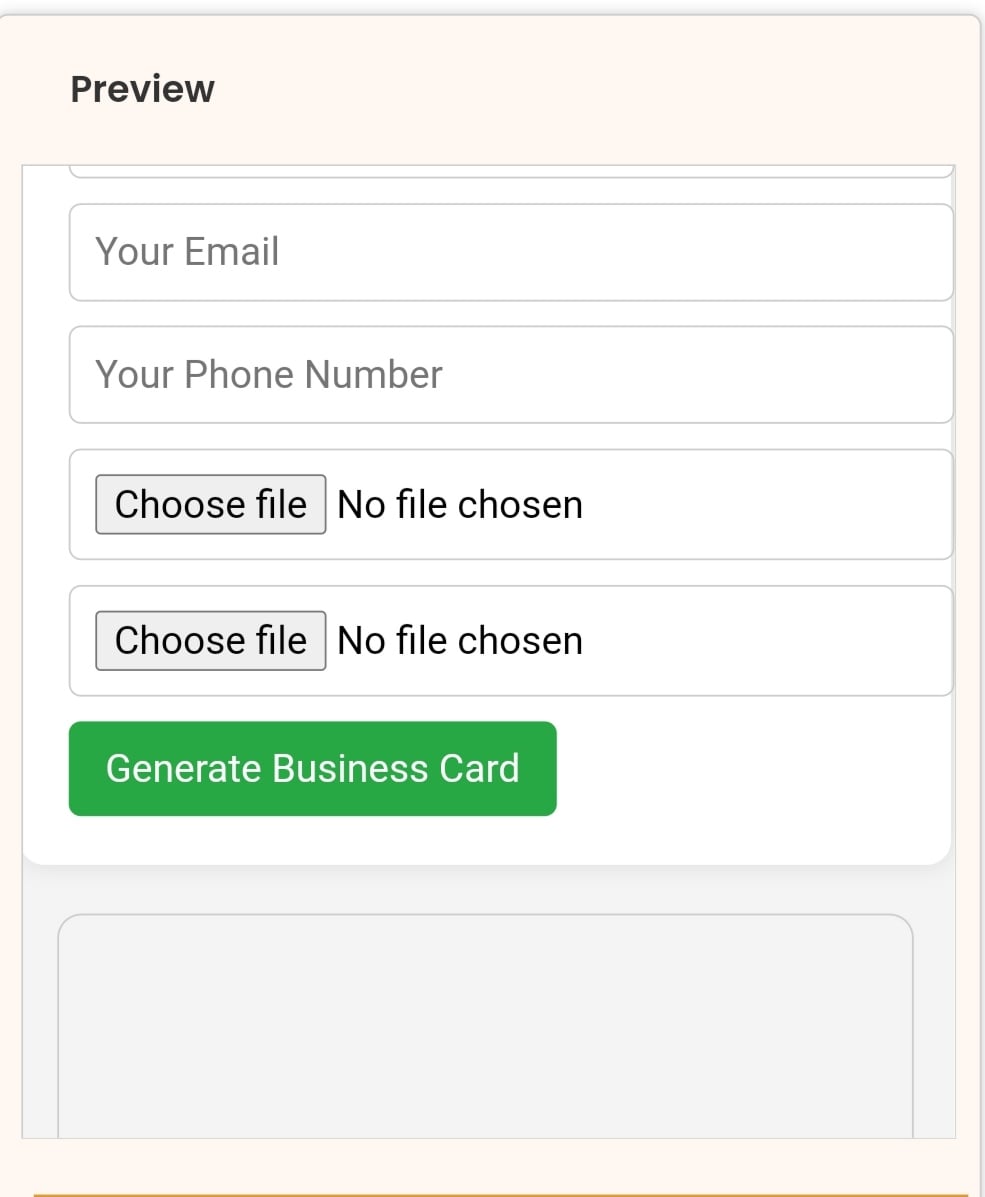Select the Your Email placeholder text
985x1197 pixels.
point(186,251)
